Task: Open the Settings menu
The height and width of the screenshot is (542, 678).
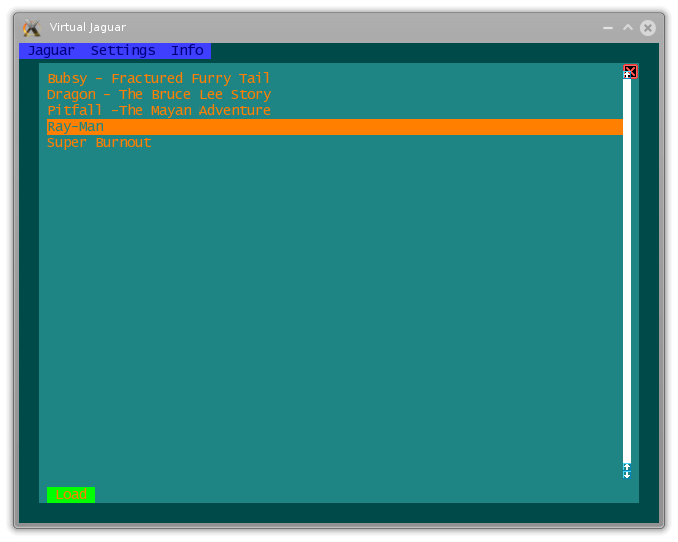Action: (123, 51)
